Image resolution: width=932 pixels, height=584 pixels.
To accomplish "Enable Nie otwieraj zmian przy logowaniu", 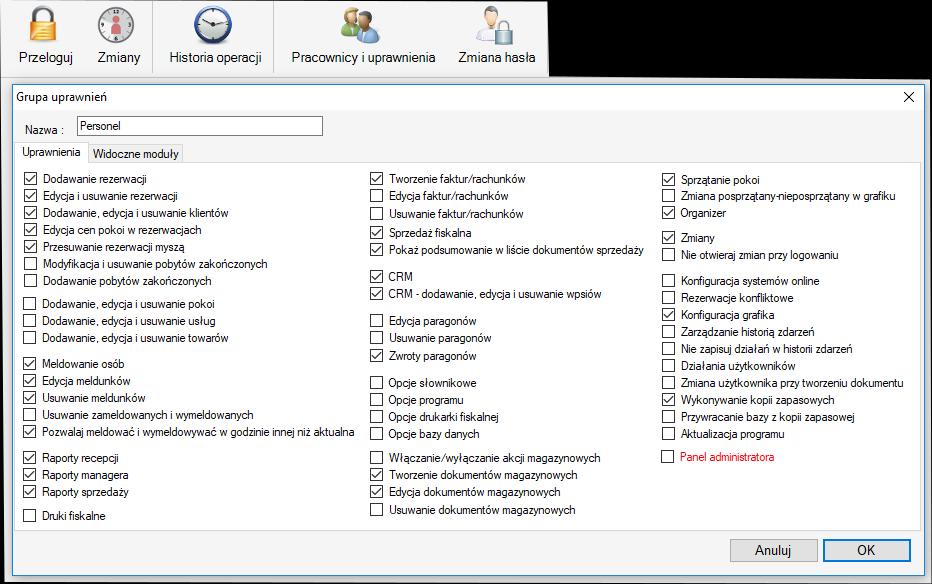I will 669,255.
